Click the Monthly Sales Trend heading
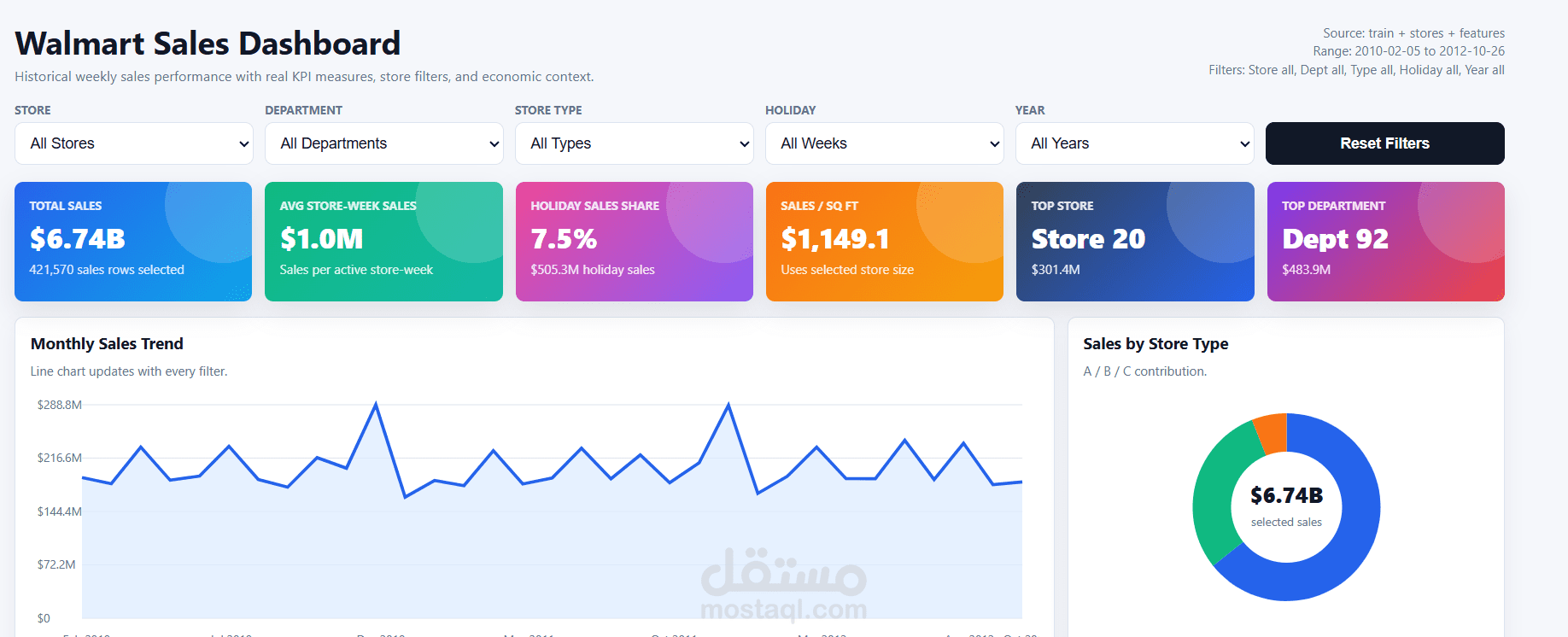The width and height of the screenshot is (1568, 637). tap(107, 344)
